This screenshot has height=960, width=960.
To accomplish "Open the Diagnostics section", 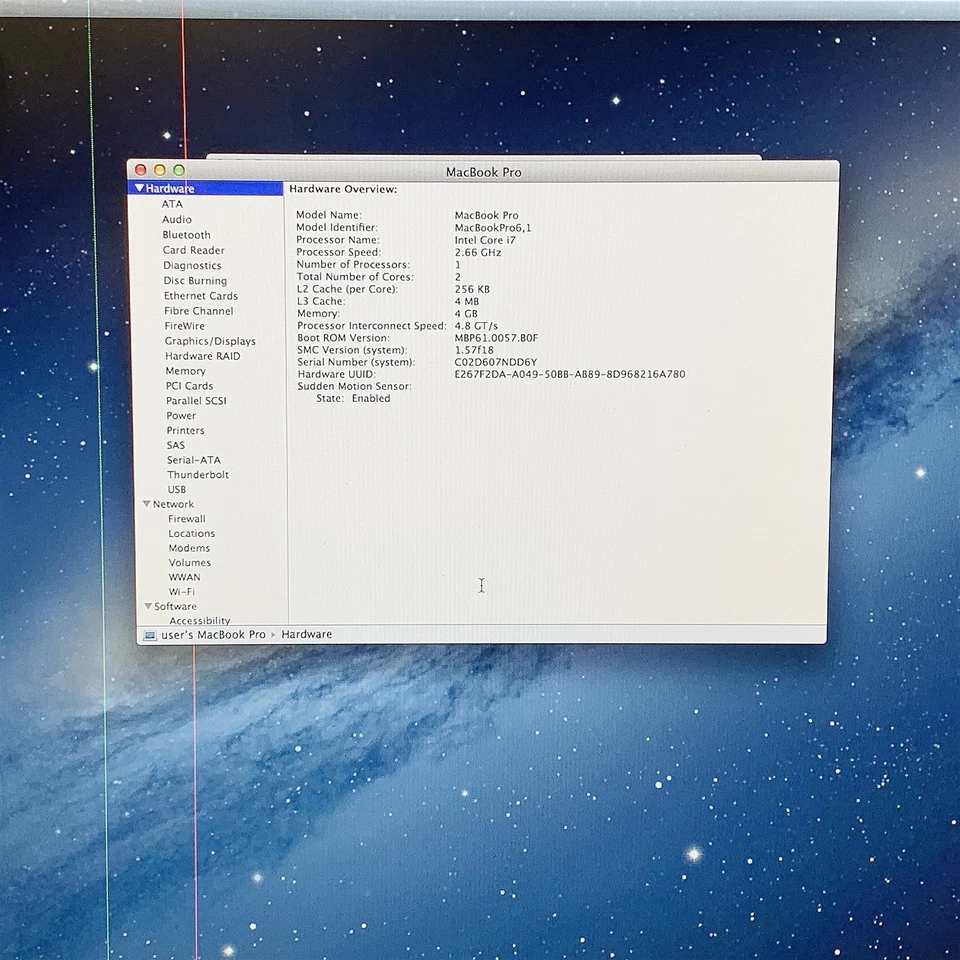I will pos(191,265).
